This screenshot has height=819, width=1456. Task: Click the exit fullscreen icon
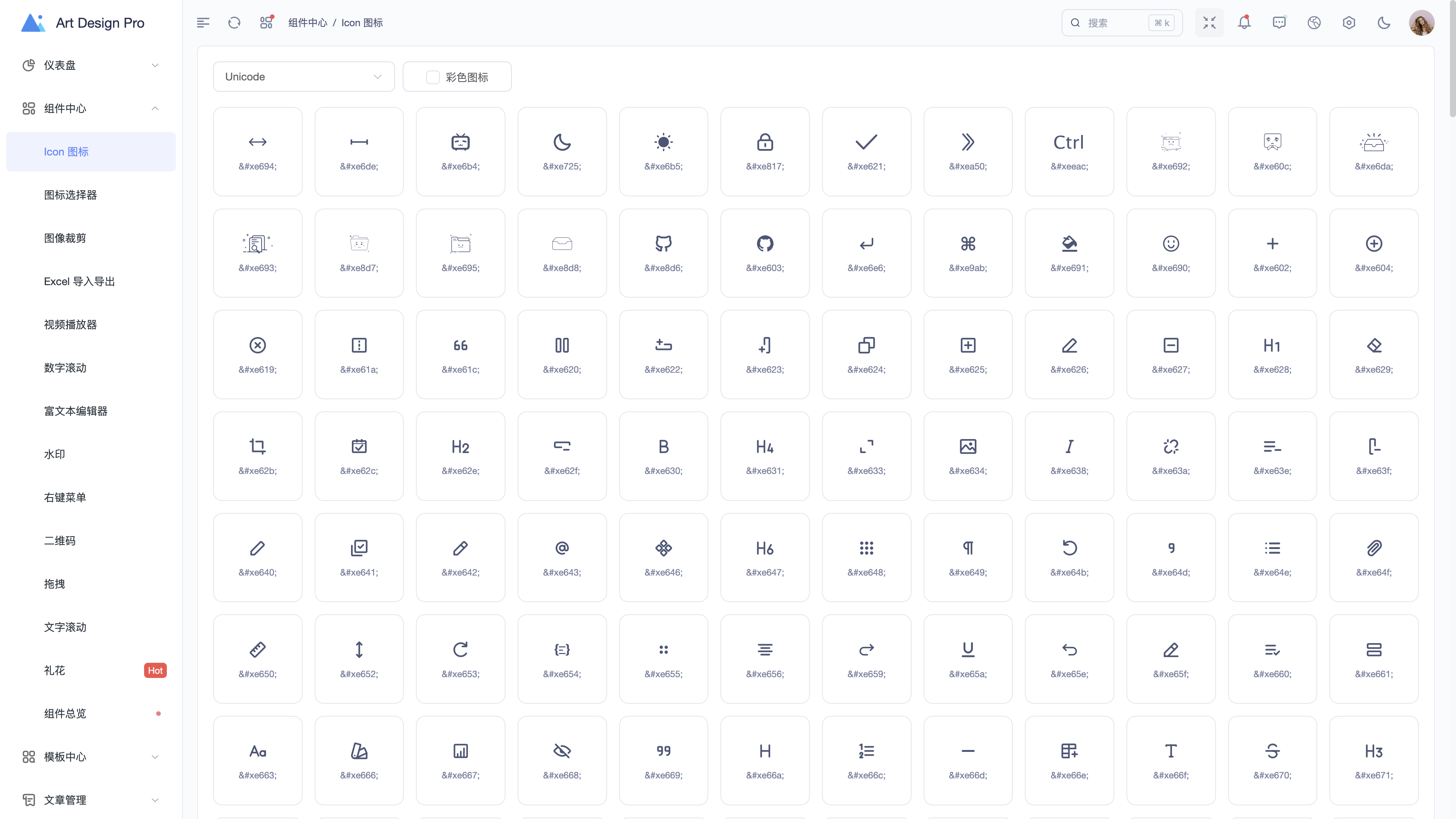pyautogui.click(x=1209, y=23)
